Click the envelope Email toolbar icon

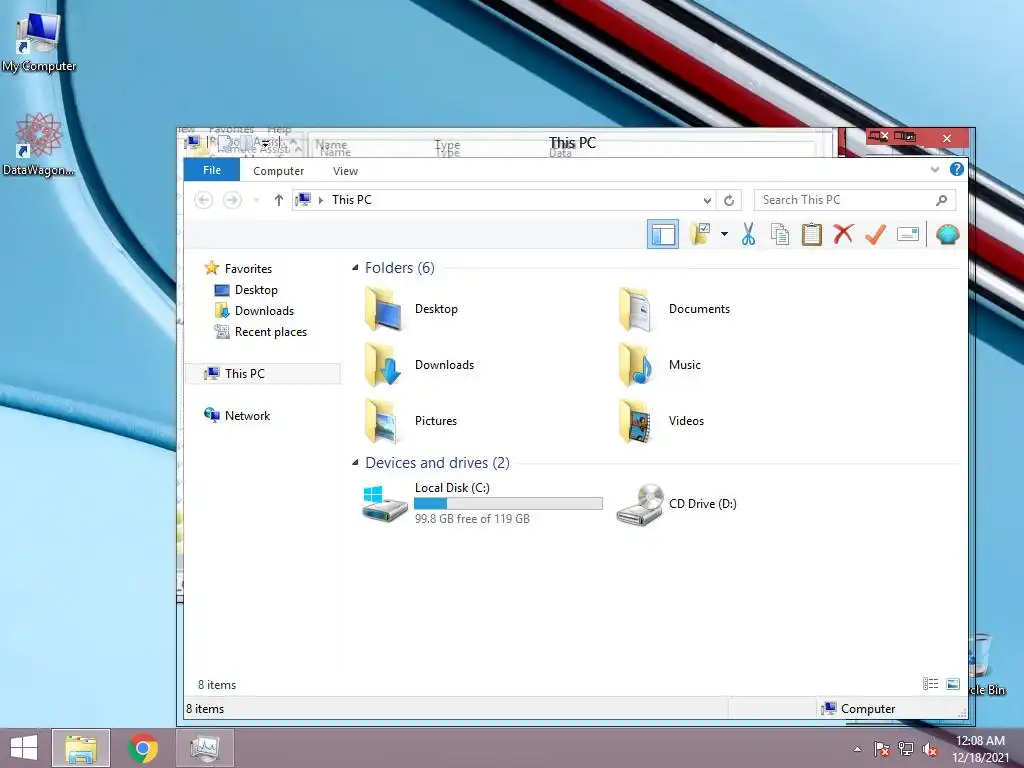pyautogui.click(x=908, y=234)
